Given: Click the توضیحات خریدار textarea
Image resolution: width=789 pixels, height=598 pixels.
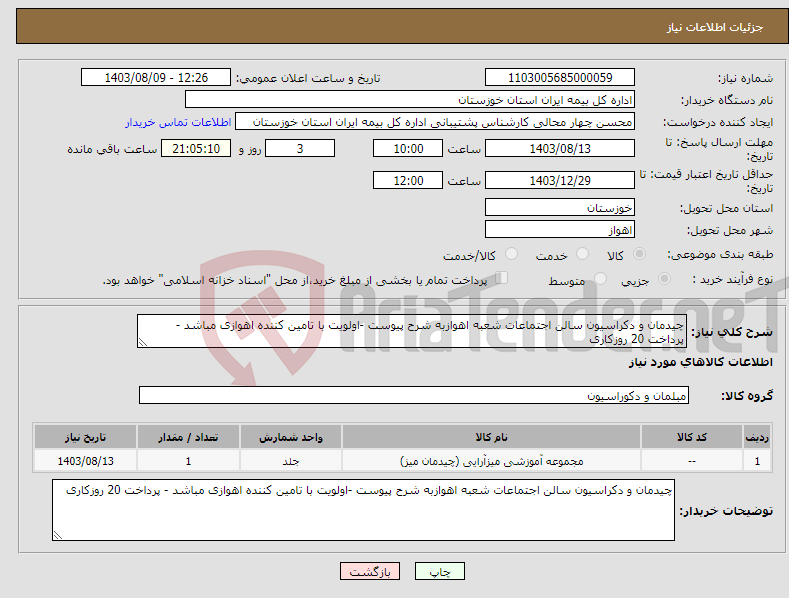Looking at the screenshot, I should point(363,510).
